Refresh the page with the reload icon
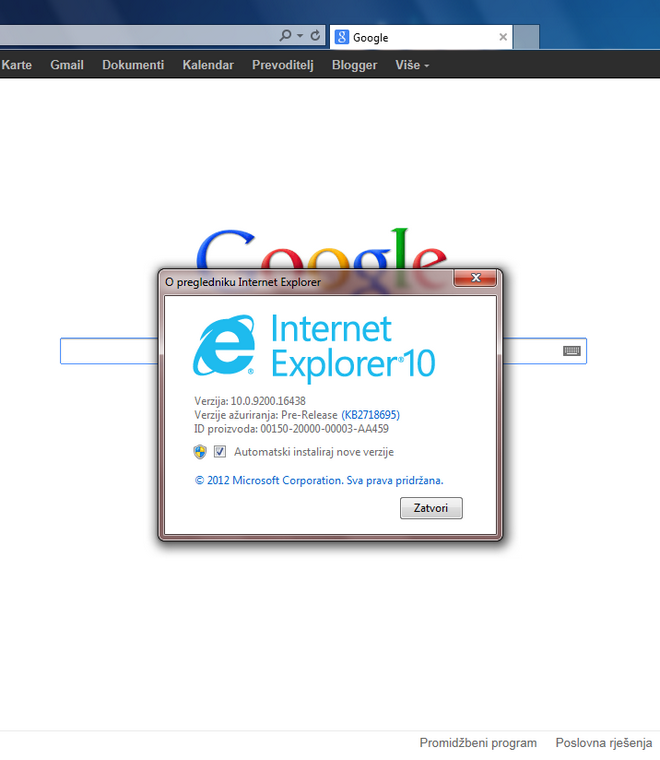The image size is (660, 760). tap(315, 35)
